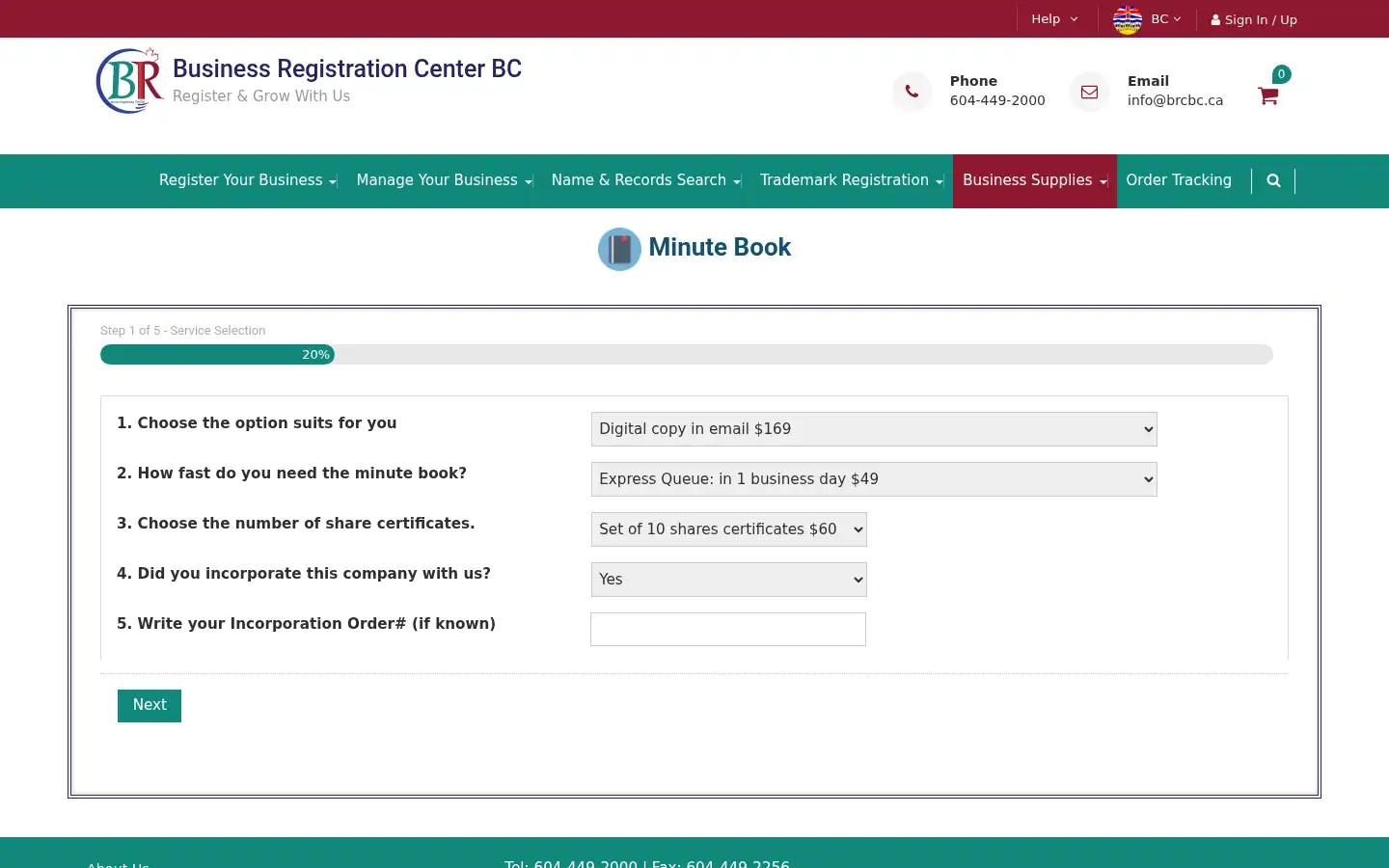
Task: Click the Minute Book heading
Action: click(720, 248)
